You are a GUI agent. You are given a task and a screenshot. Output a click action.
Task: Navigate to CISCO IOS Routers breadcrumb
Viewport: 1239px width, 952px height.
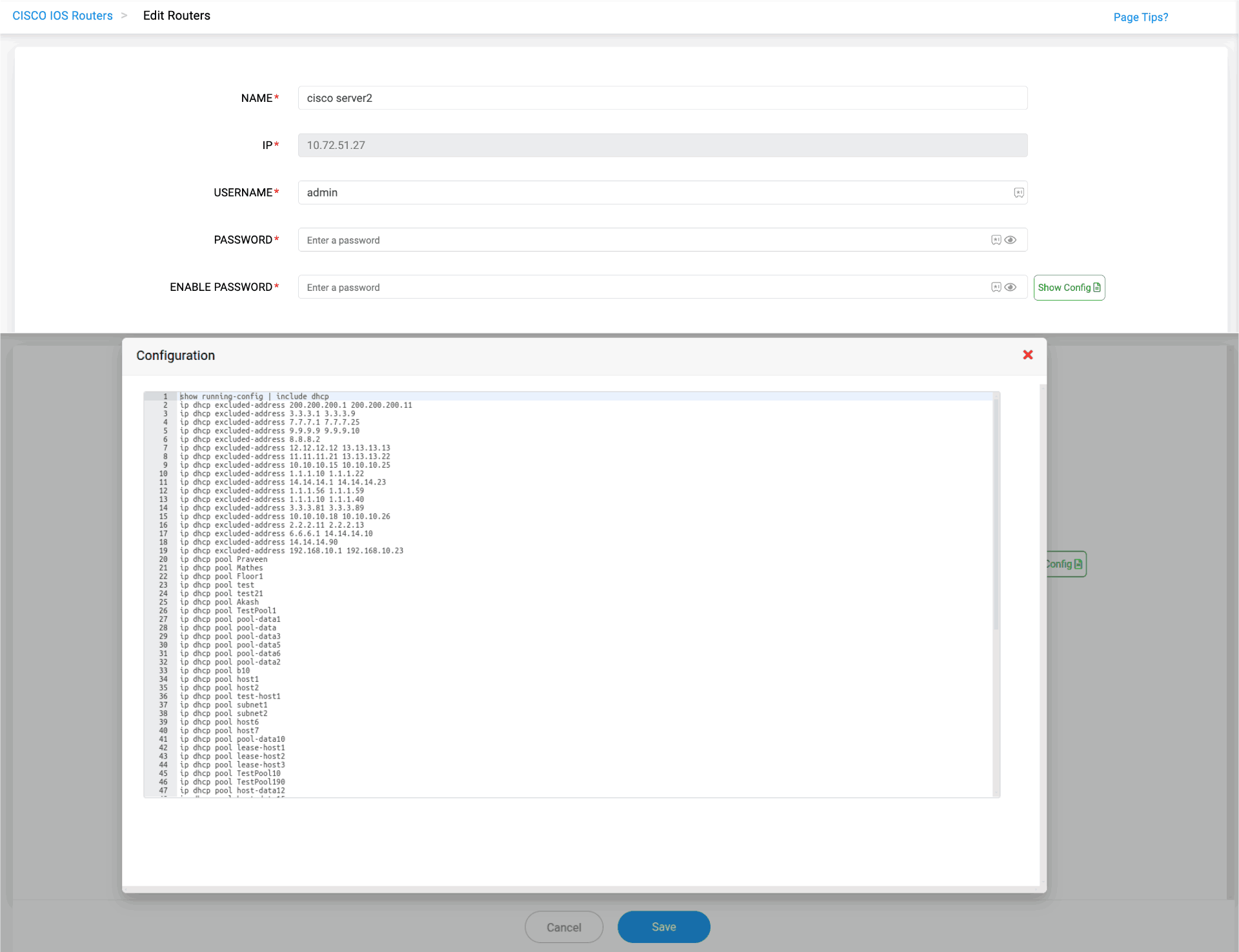[x=62, y=15]
